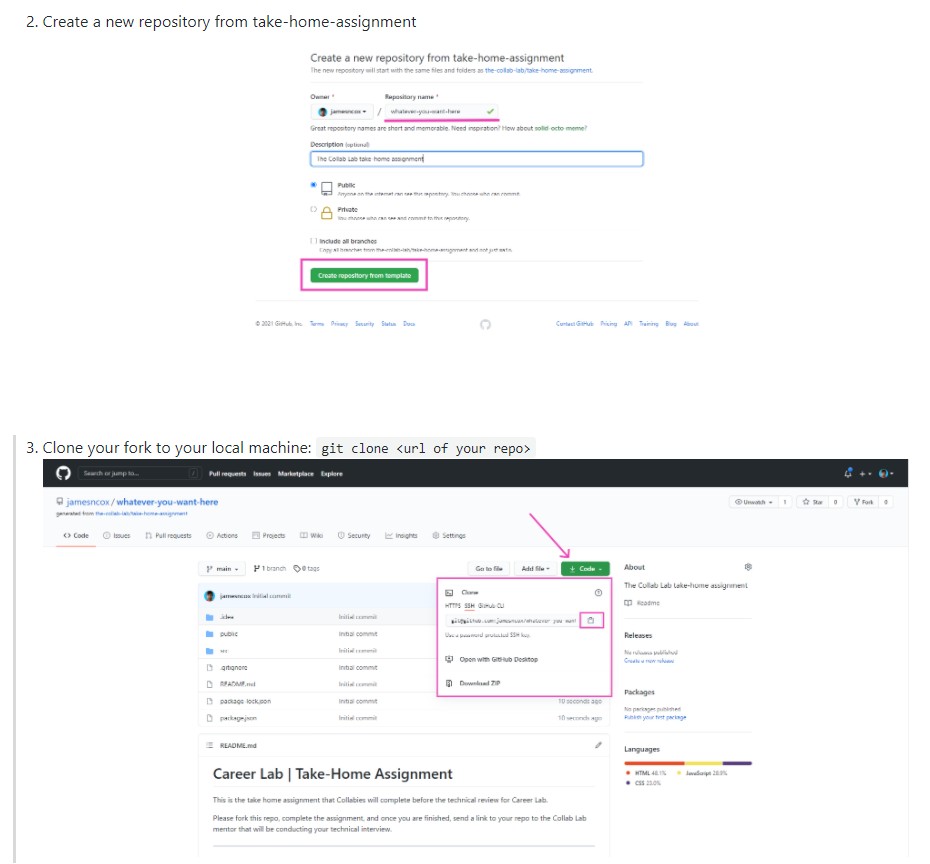The image size is (930, 864).
Task: Click the HTML language color dot
Action: tap(628, 773)
